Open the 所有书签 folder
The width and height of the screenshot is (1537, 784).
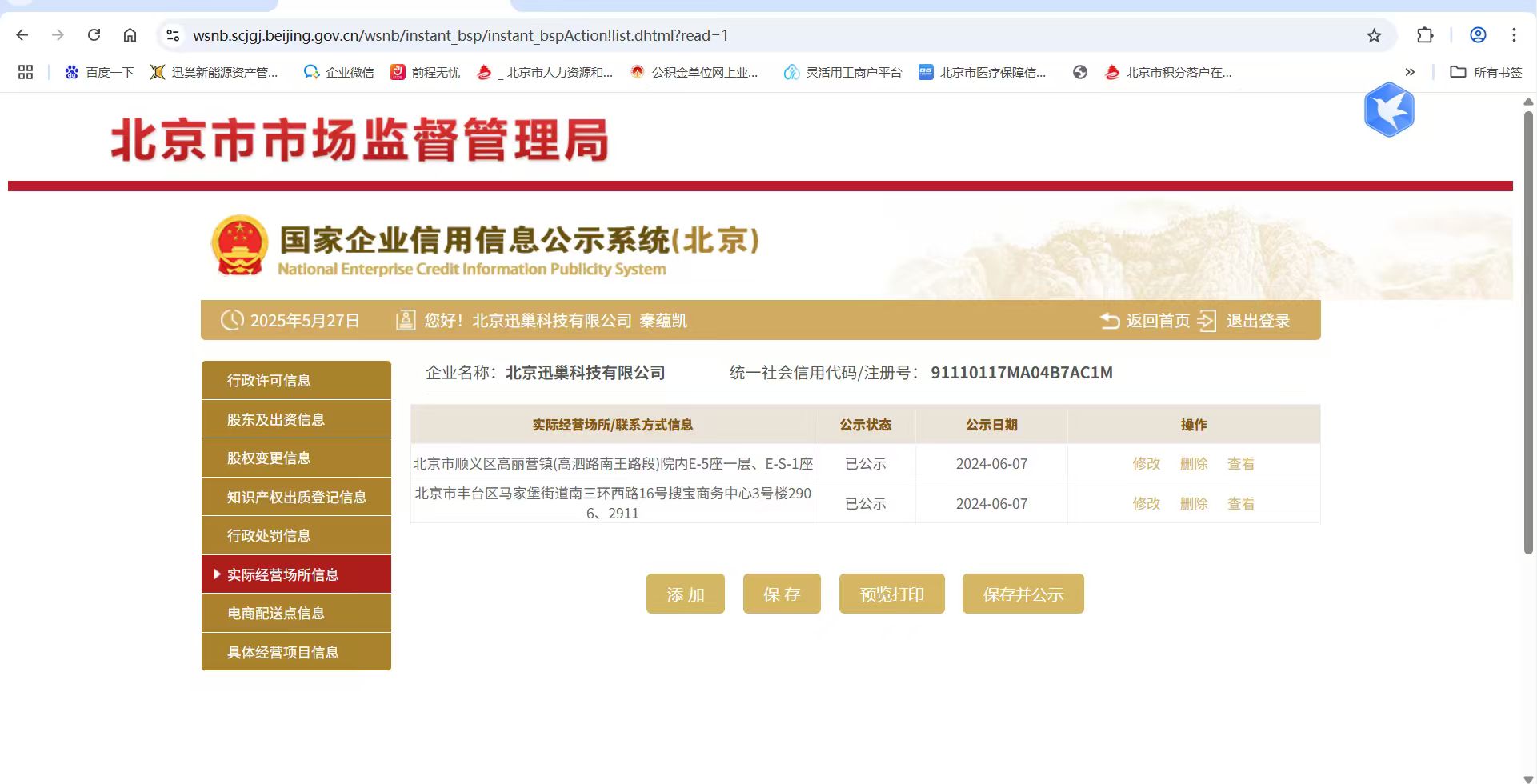click(1486, 72)
